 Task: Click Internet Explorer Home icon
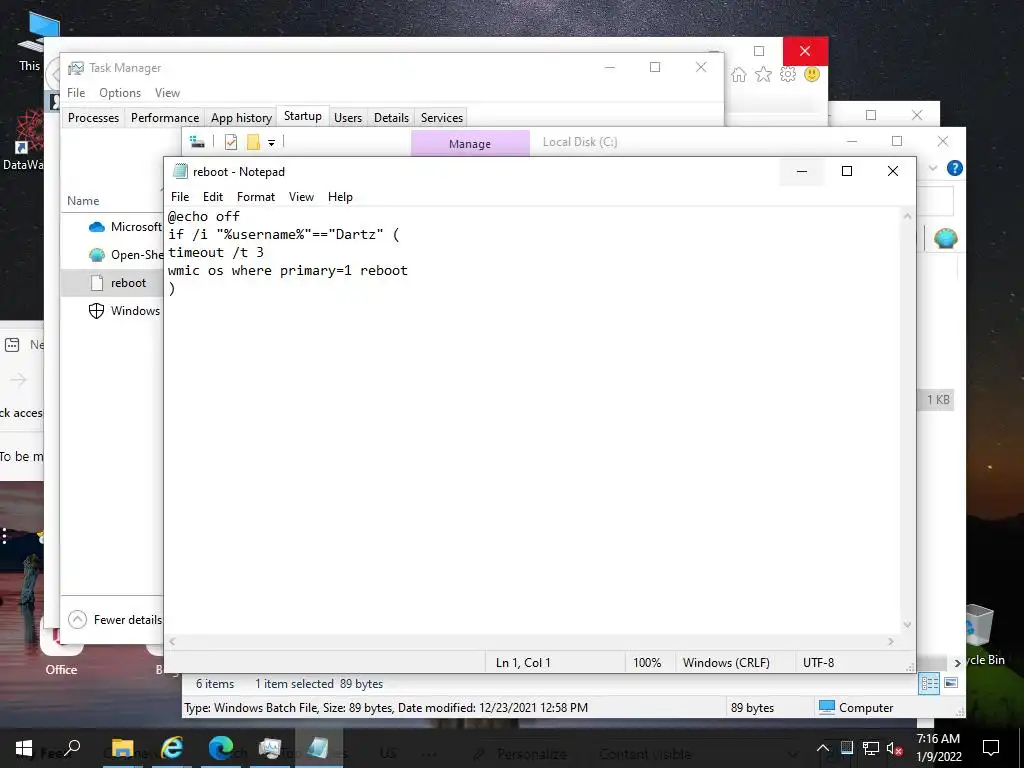click(739, 74)
